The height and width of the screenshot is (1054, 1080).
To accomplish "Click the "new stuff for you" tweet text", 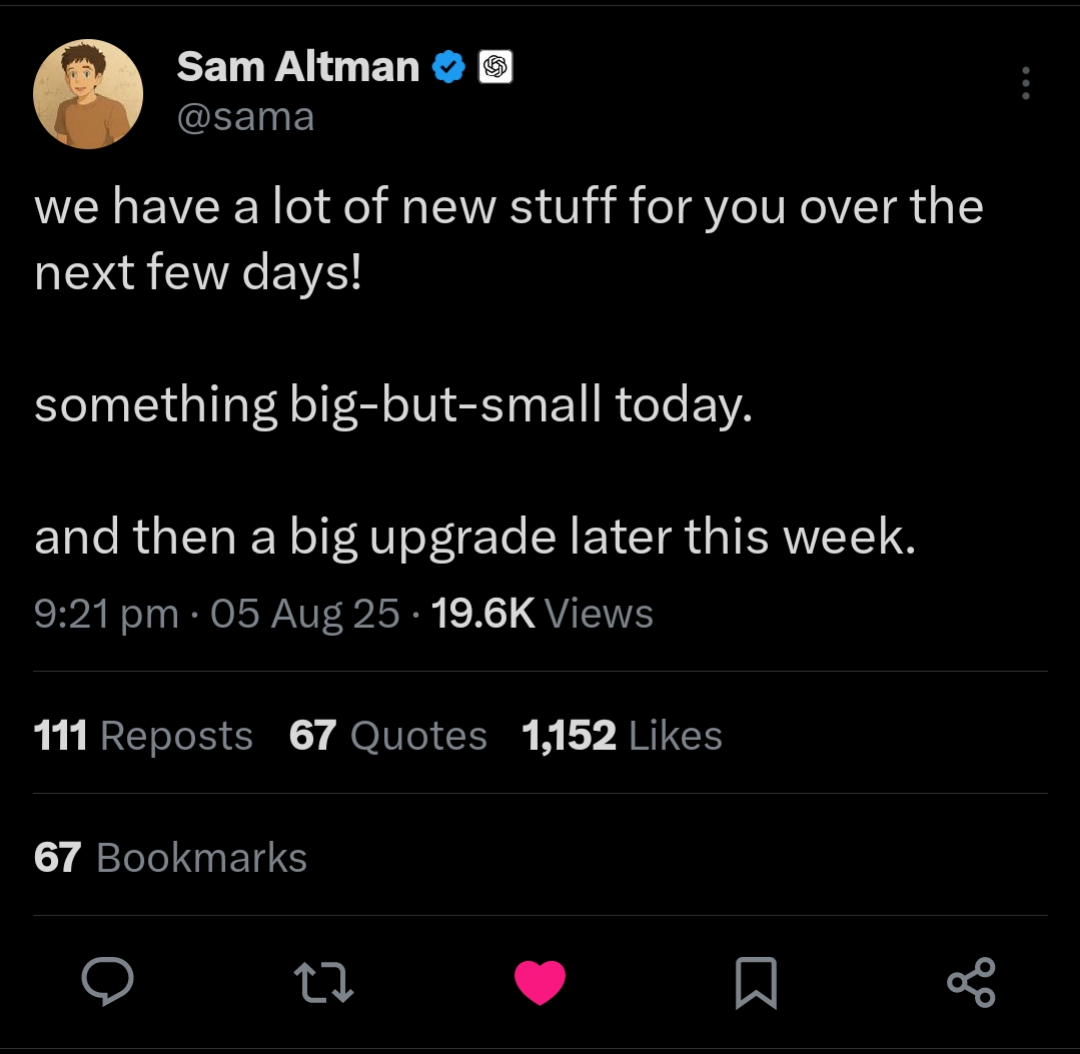I will click(509, 207).
